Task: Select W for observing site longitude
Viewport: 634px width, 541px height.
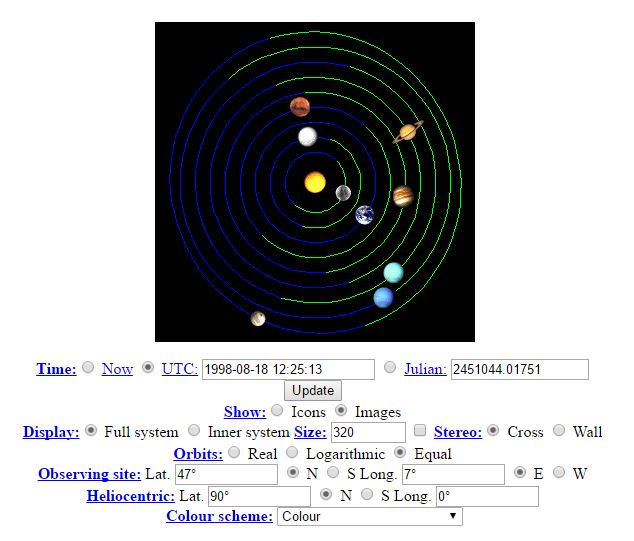Action: (x=559, y=472)
